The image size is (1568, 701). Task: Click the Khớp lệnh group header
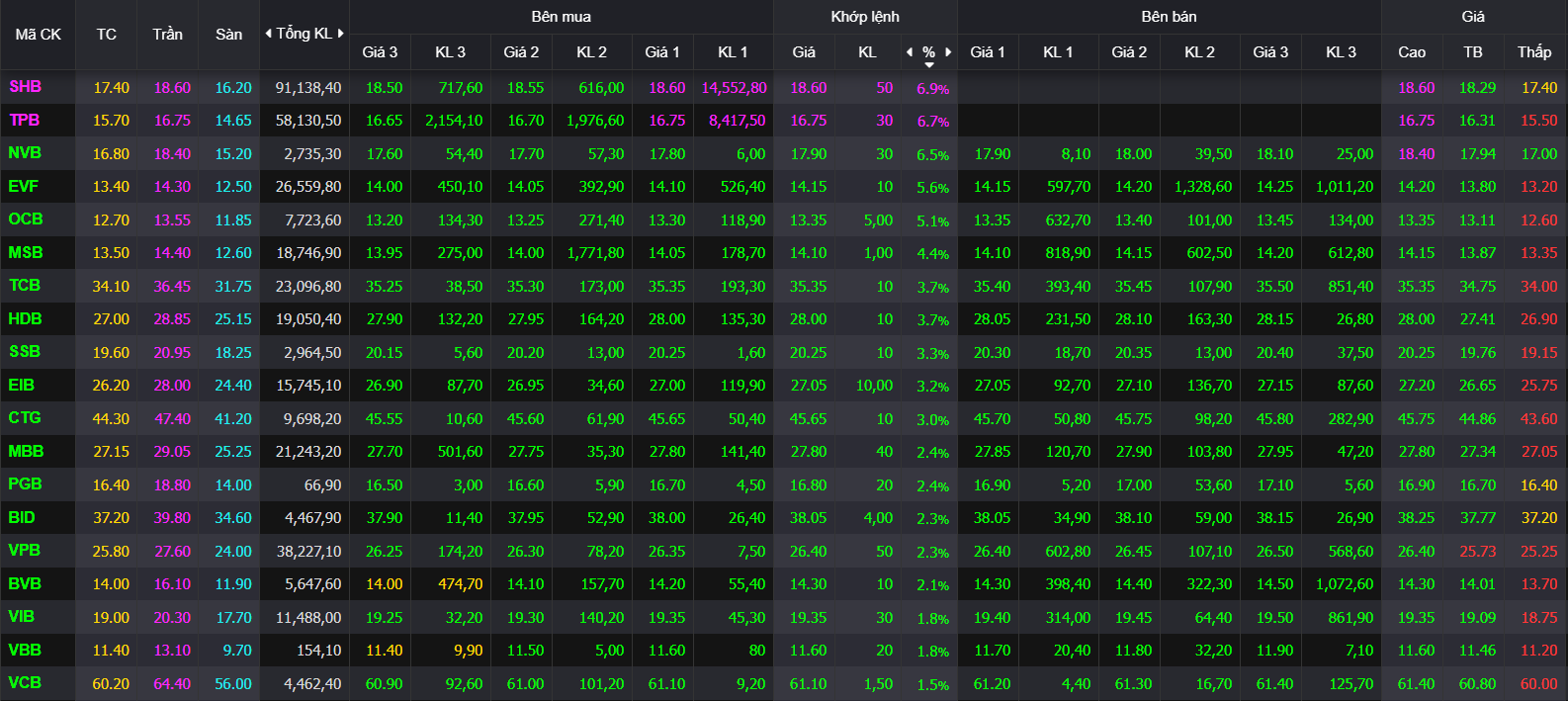865,17
